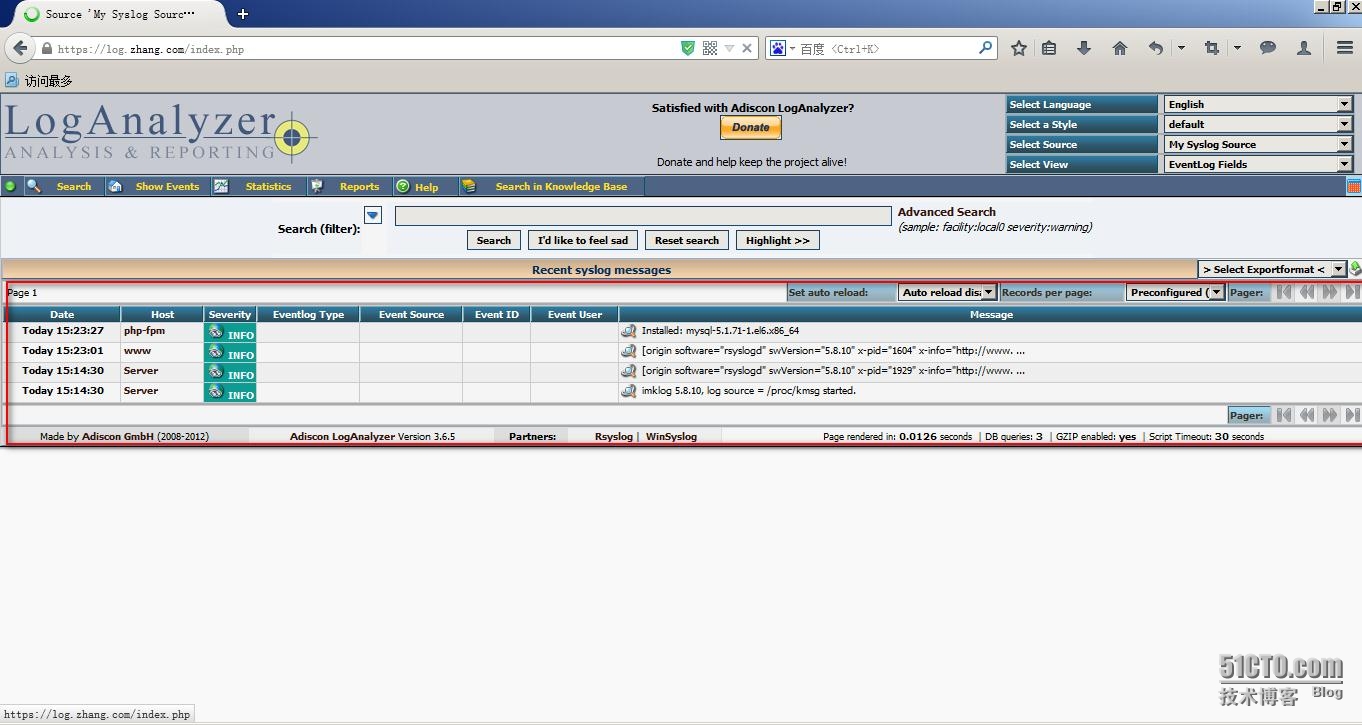Open the Select Source dropdown
The height and width of the screenshot is (725, 1362).
click(1258, 144)
